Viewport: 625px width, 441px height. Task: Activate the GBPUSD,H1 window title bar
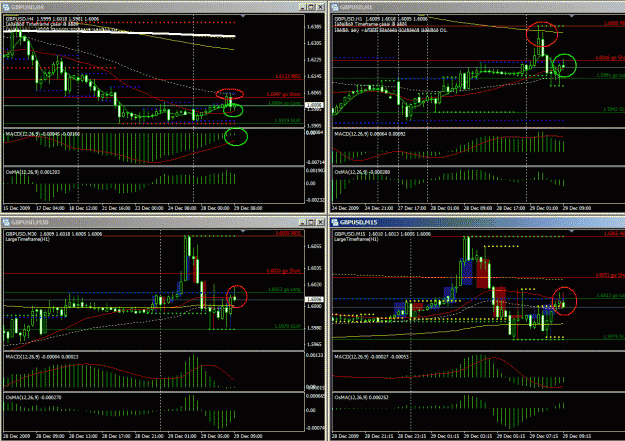pos(478,7)
